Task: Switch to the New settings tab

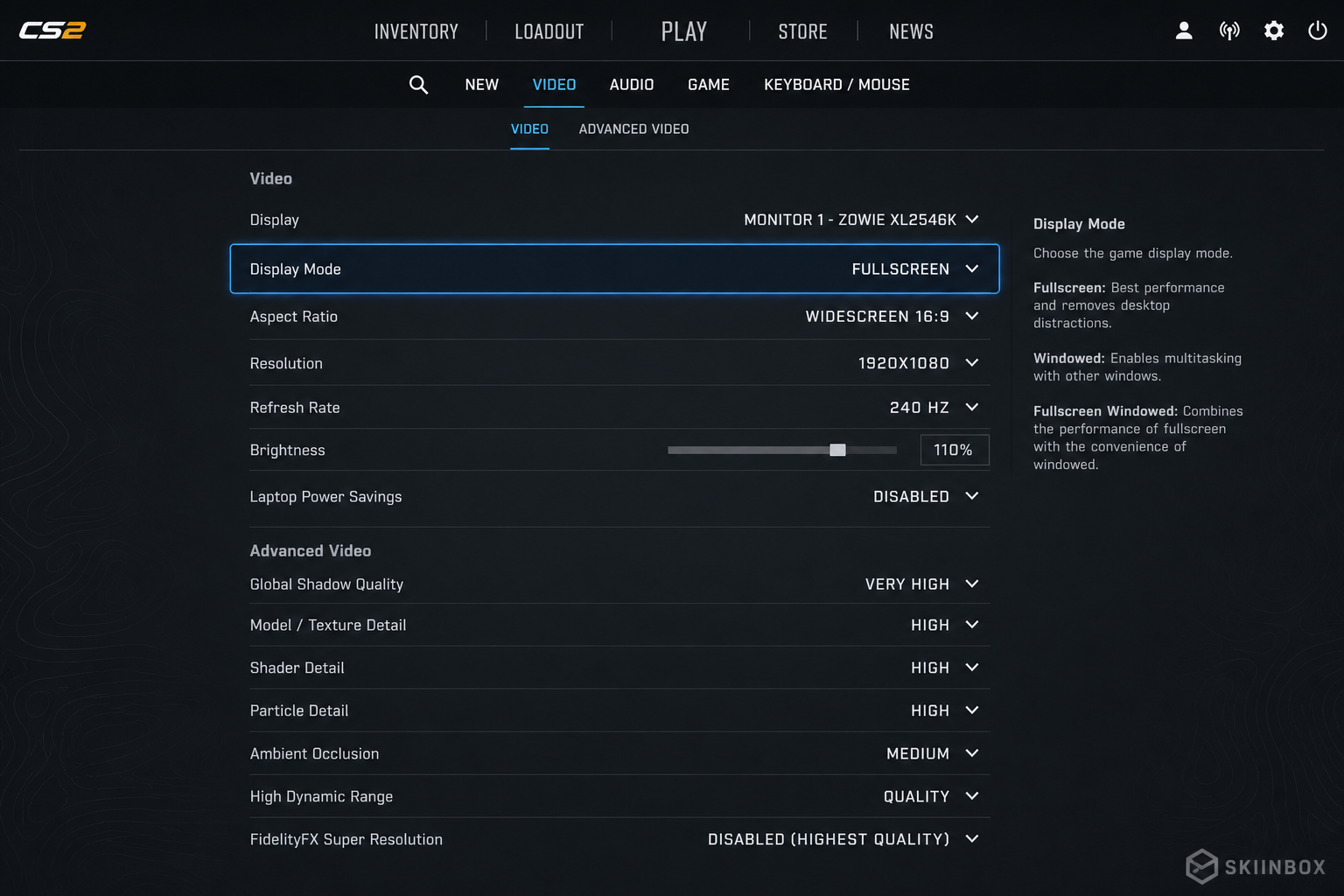Action: tap(482, 84)
